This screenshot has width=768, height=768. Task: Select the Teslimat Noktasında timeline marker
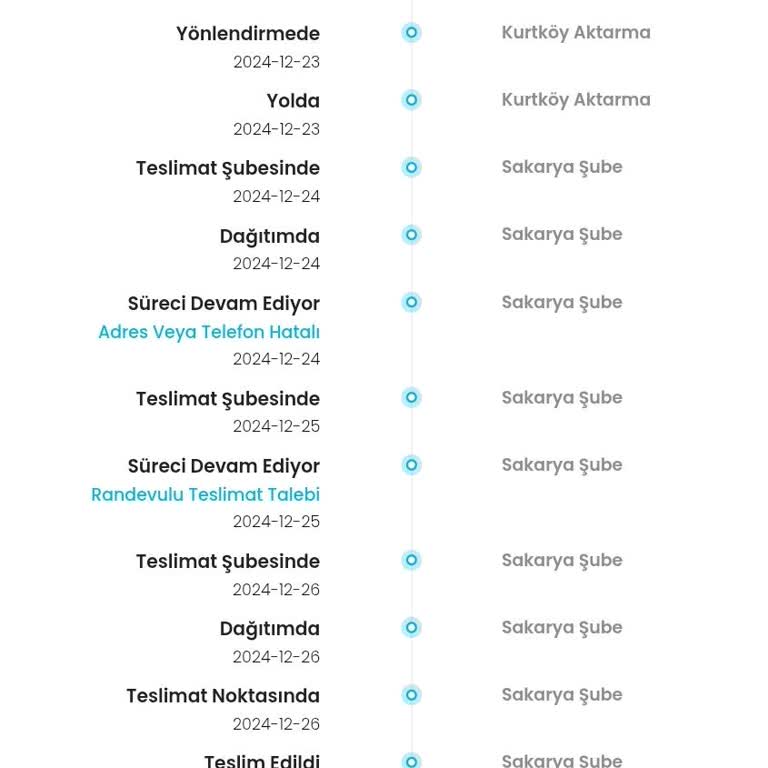411,695
